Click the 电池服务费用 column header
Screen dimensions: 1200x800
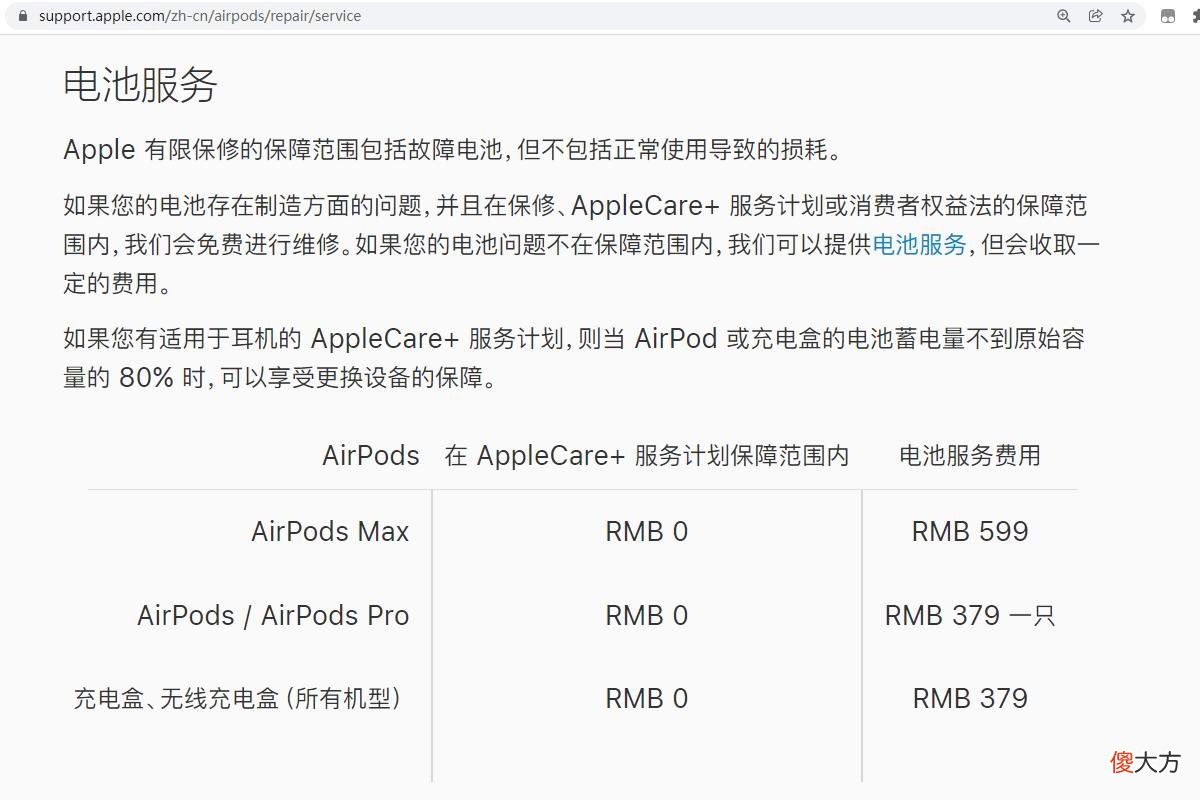coord(970,456)
